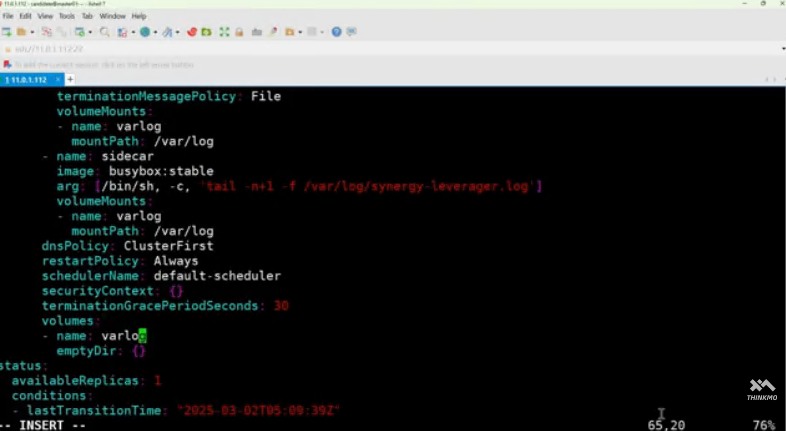Click the padlock lock-screen icon
This screenshot has height=431, width=786.
click(x=239, y=32)
